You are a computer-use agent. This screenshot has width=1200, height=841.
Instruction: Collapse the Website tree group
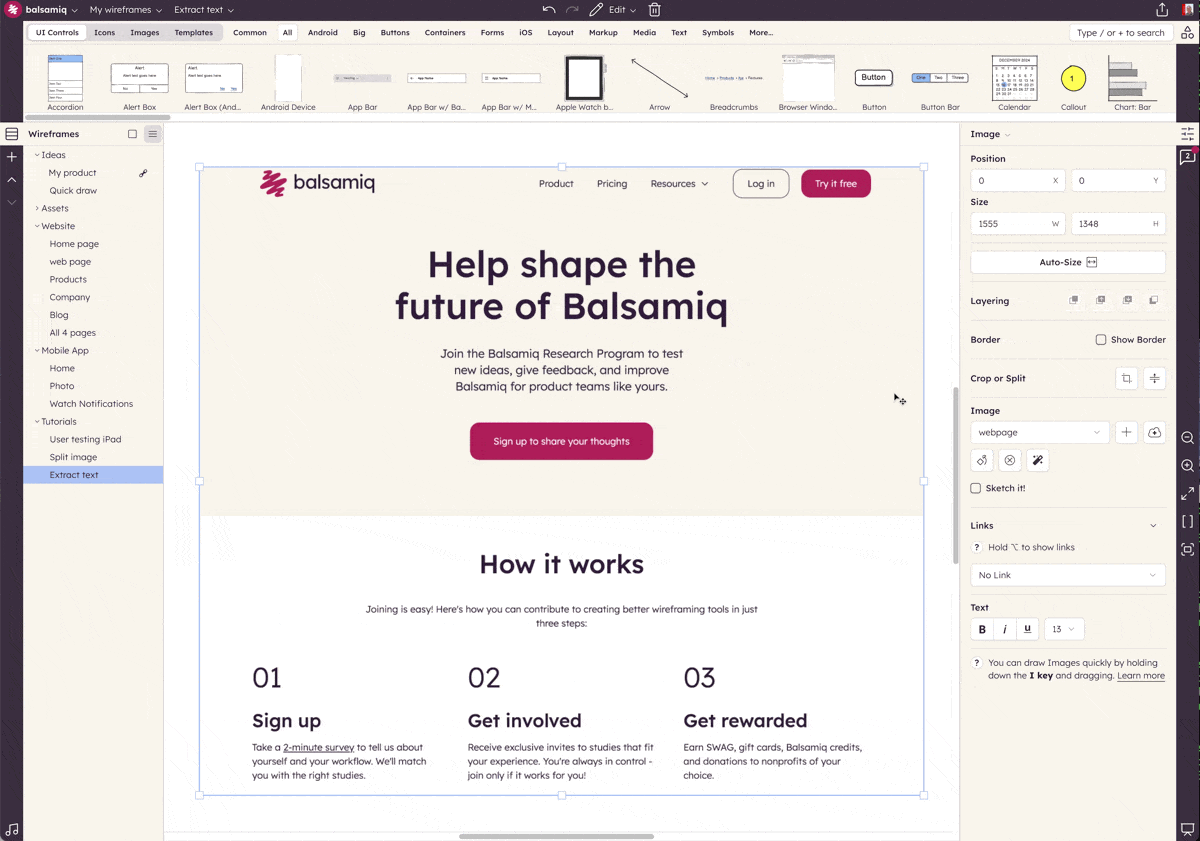(37, 226)
